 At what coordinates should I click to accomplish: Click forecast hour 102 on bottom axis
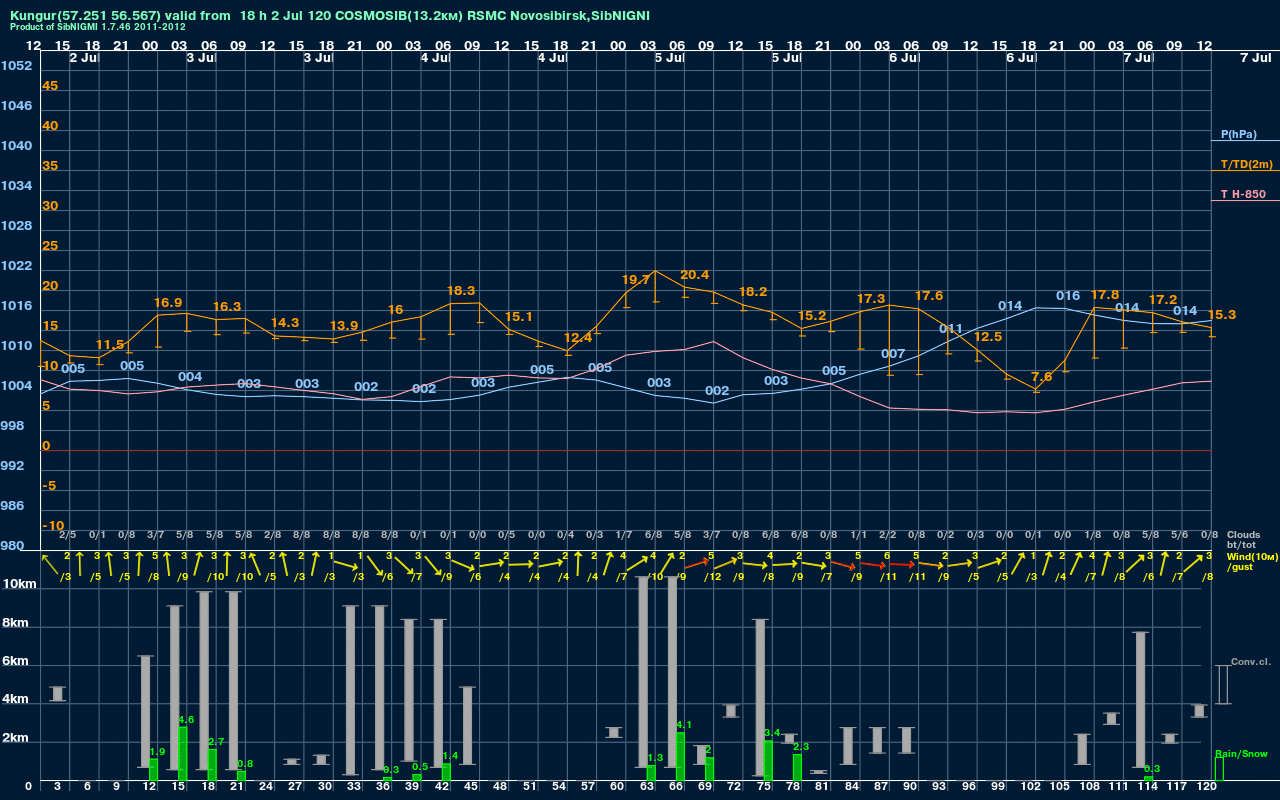point(1032,788)
